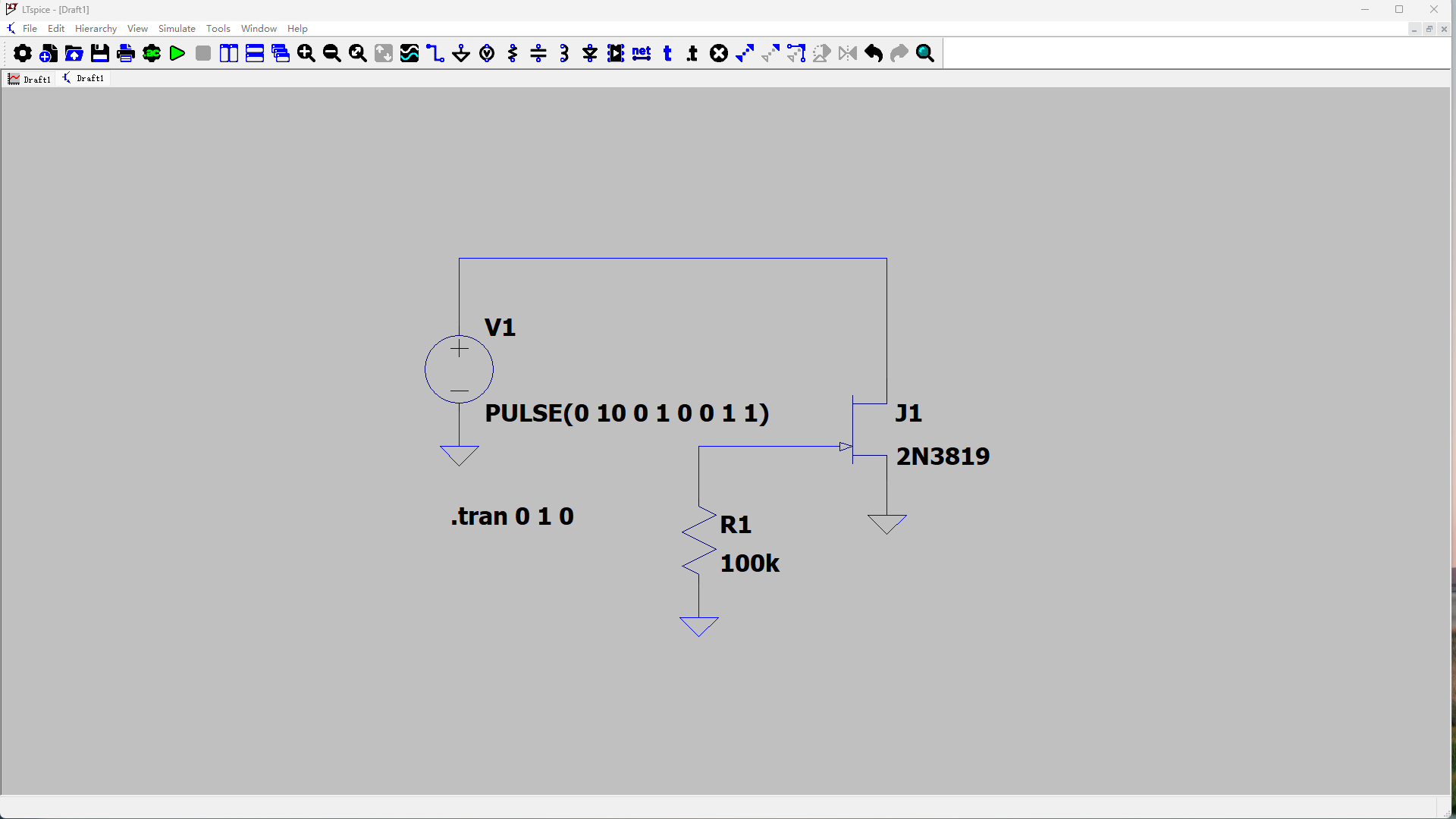Click the grey Rotate icon

822,53
